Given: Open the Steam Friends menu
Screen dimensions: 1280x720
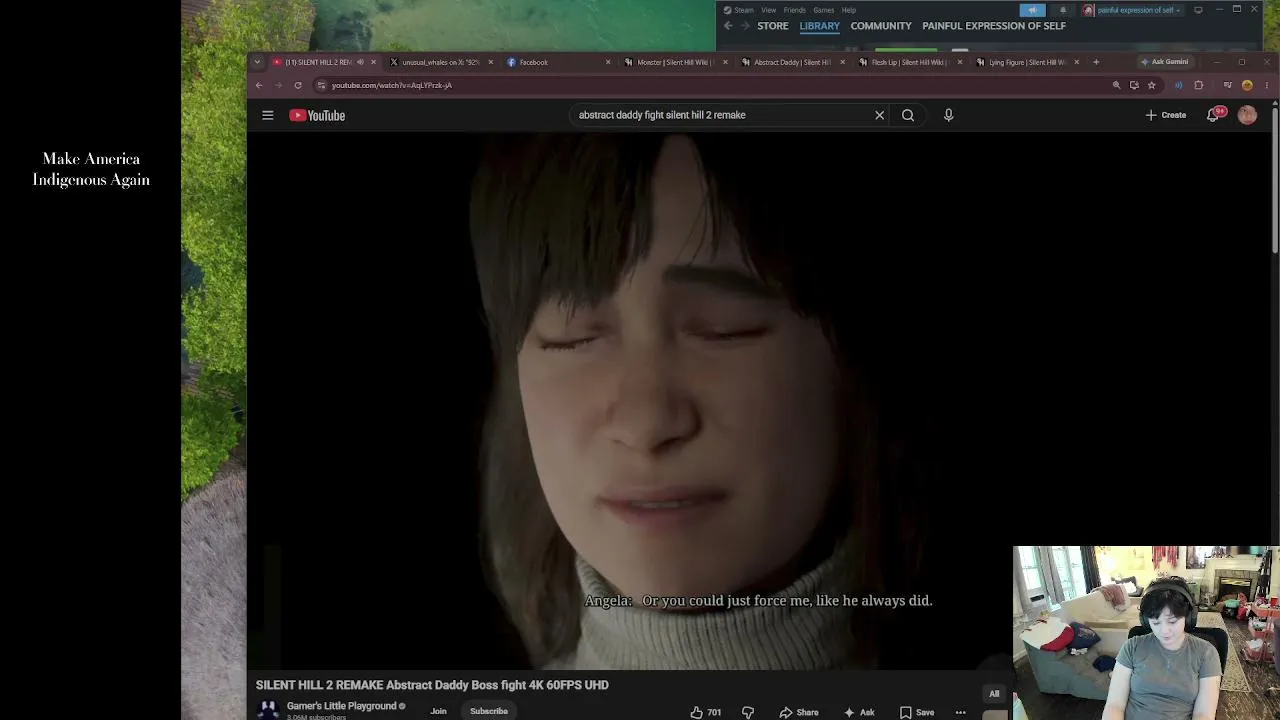Looking at the screenshot, I should tap(795, 10).
